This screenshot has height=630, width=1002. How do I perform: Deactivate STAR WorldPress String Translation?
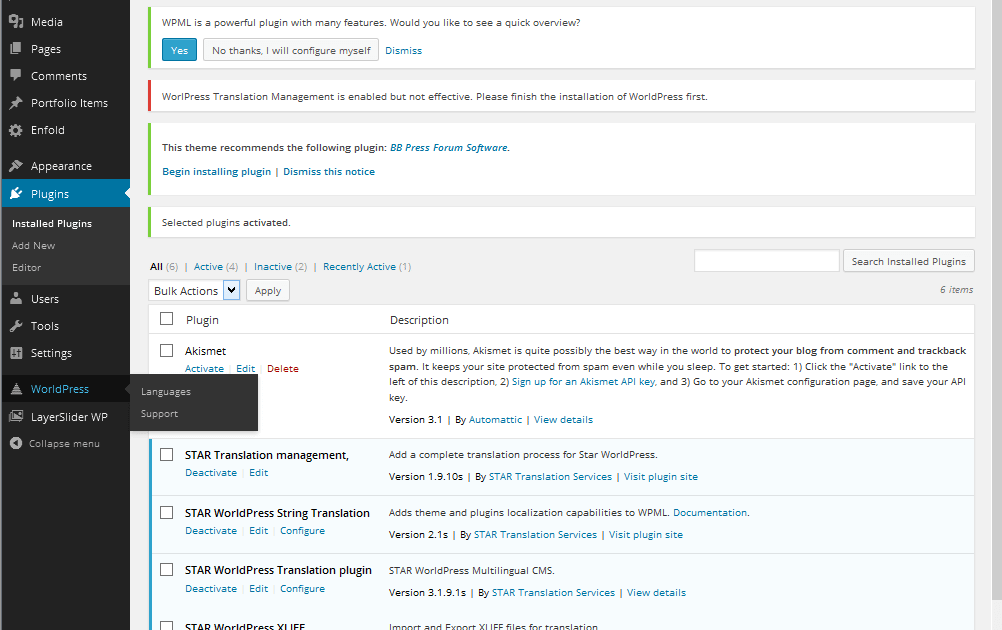pos(211,531)
